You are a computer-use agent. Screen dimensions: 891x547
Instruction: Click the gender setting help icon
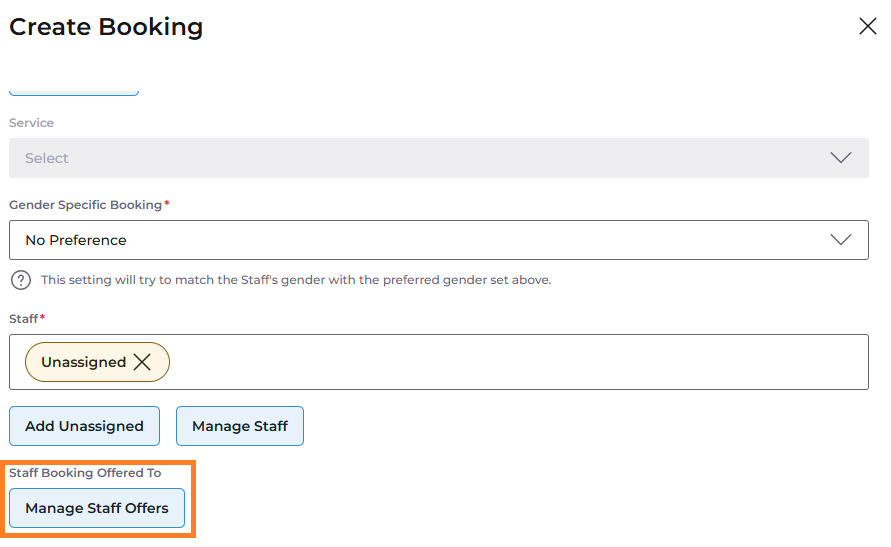pyautogui.click(x=20, y=280)
